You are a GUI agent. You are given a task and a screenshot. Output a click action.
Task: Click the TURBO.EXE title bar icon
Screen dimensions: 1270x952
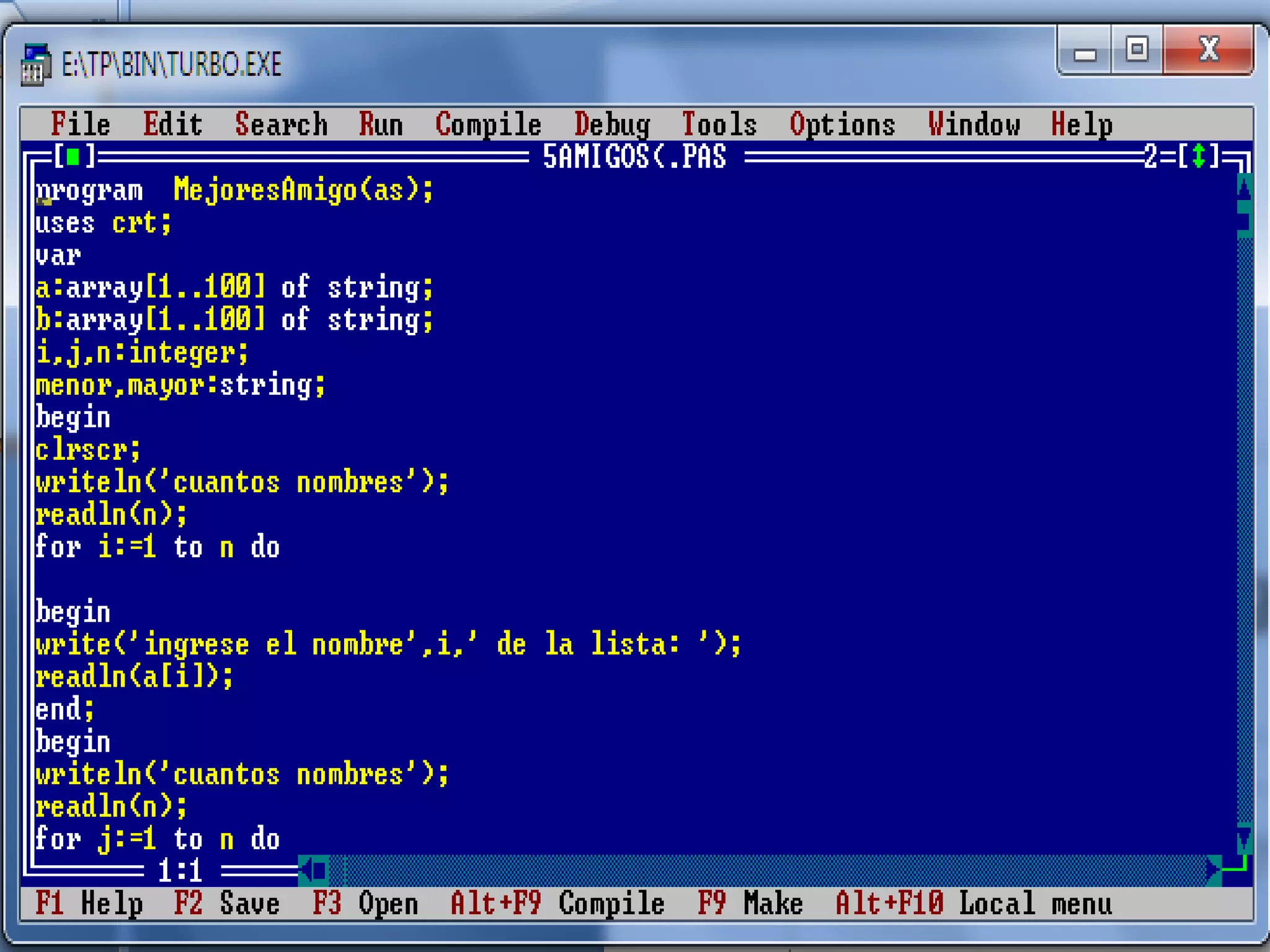point(35,64)
